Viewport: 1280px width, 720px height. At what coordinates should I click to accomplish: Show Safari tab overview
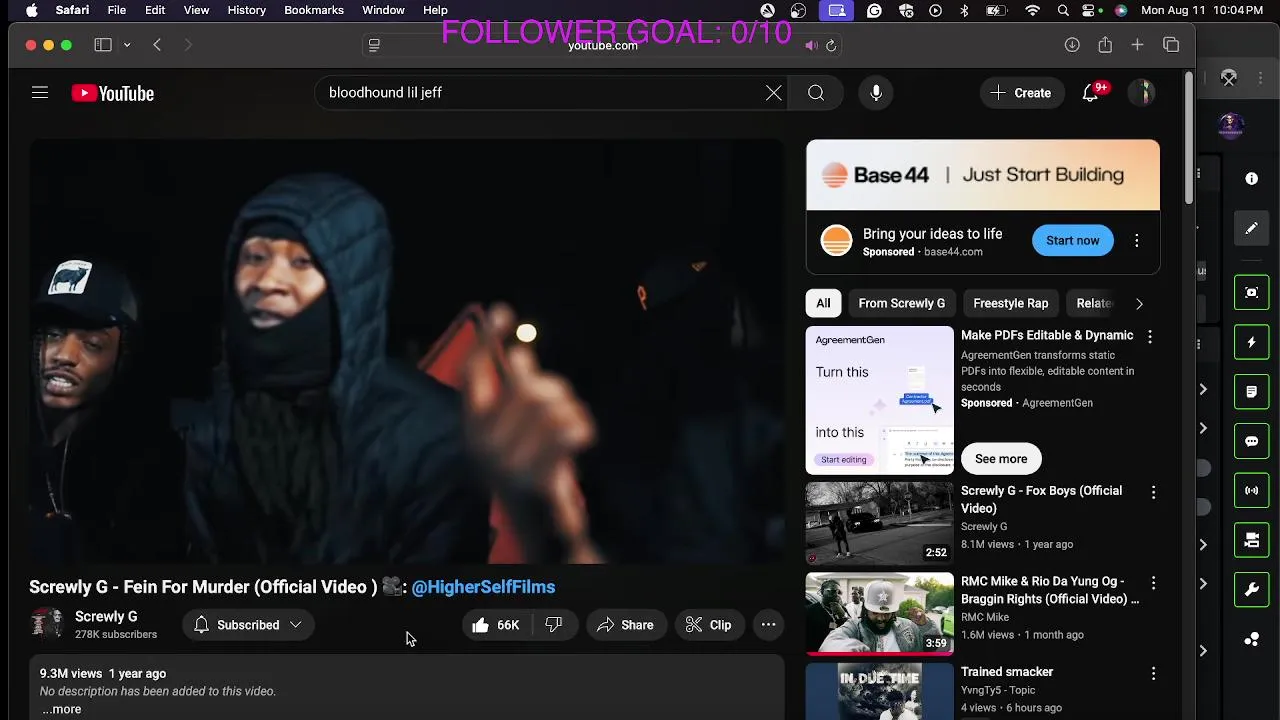1171,45
